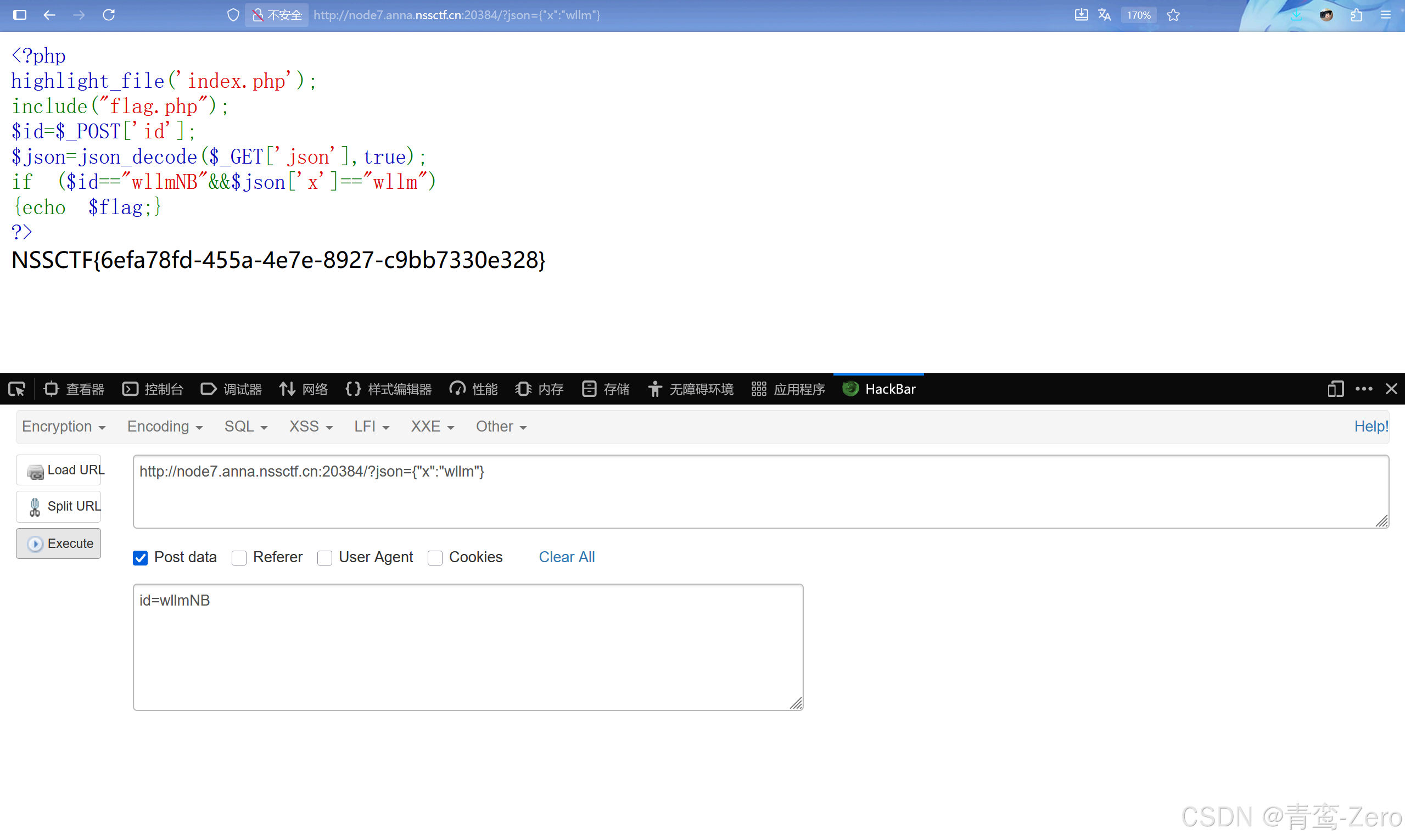Viewport: 1405px width, 840px height.
Task: Open the devtools three-dots options menu
Action: click(1363, 389)
